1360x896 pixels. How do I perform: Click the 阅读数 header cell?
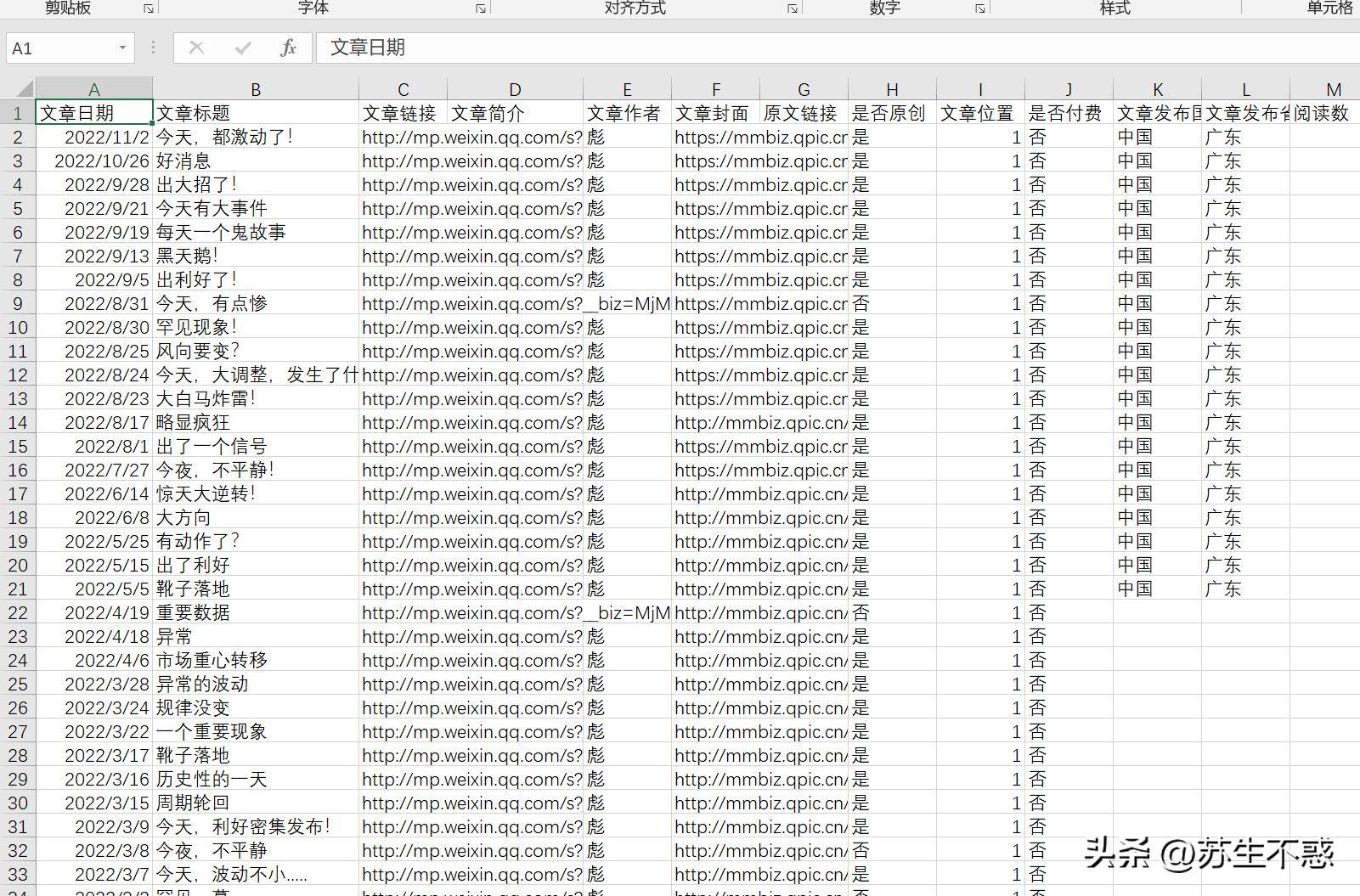click(x=1325, y=113)
